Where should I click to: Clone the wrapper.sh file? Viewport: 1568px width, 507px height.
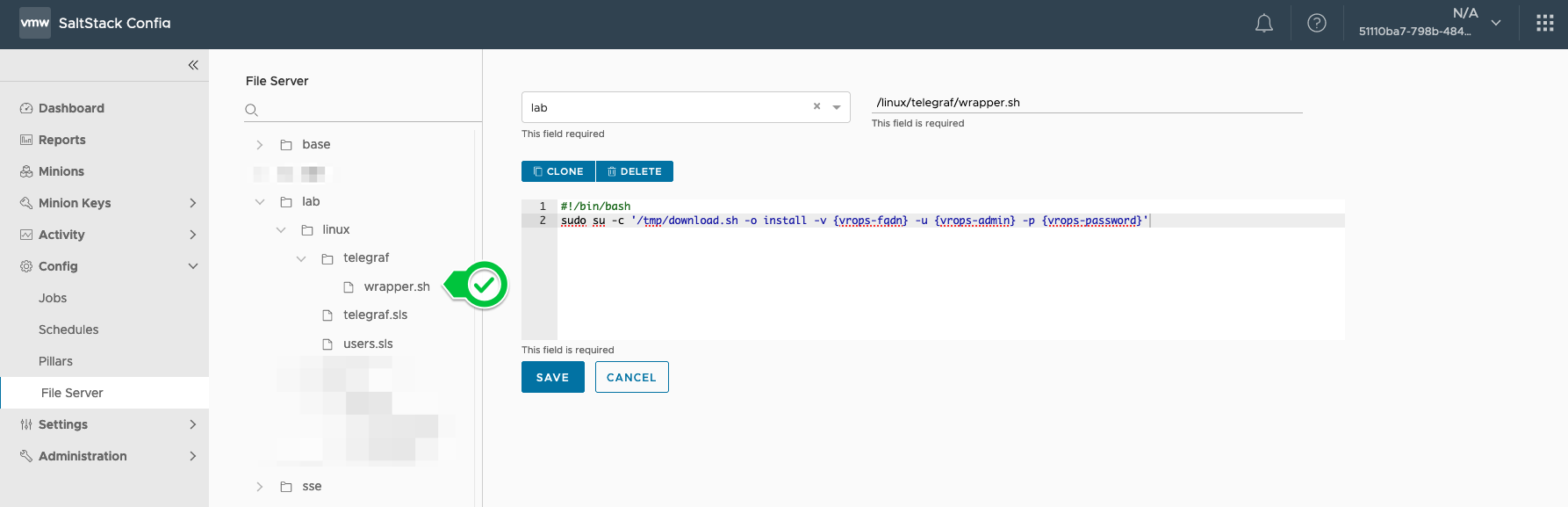pyautogui.click(x=558, y=171)
